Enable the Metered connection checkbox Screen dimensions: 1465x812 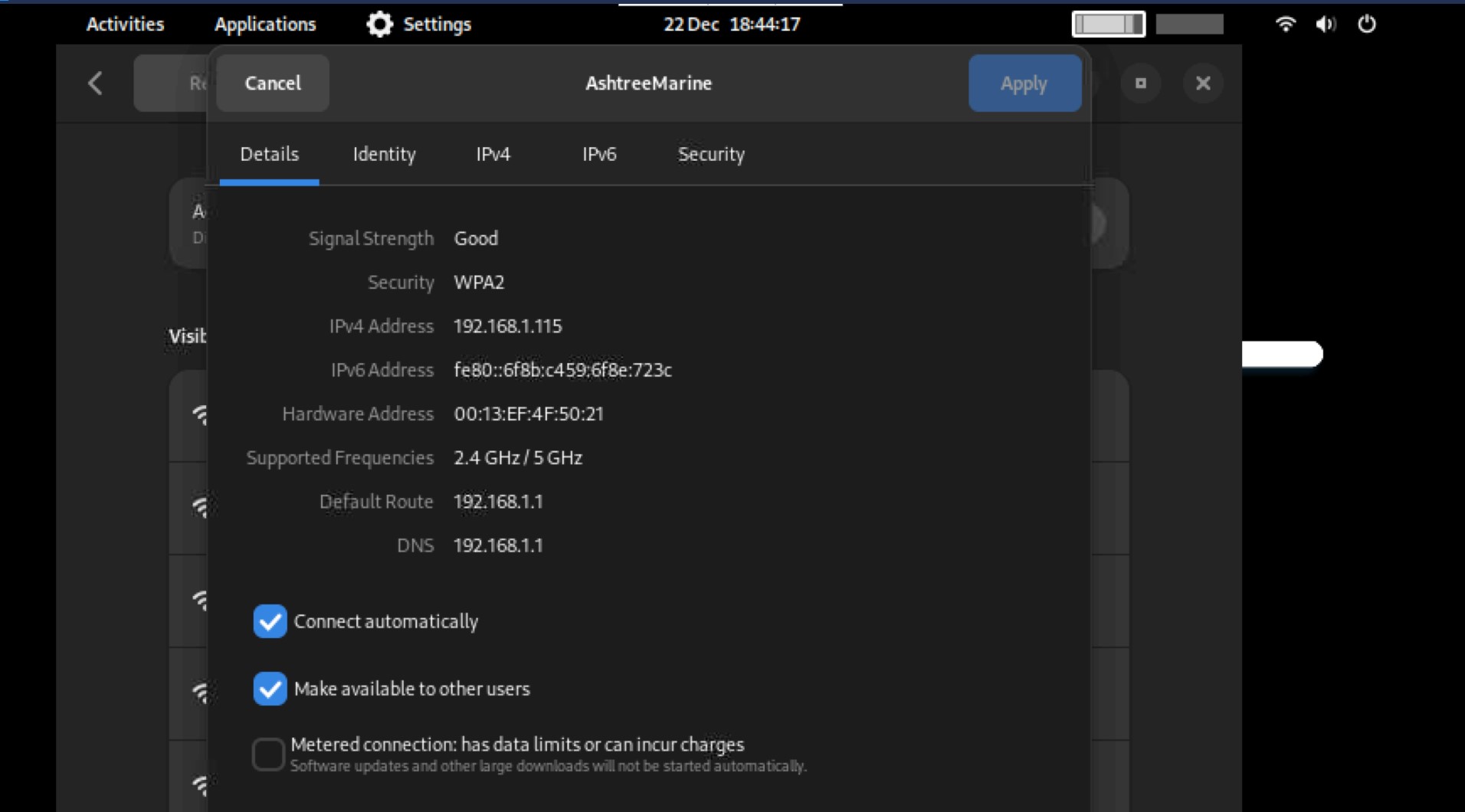(x=268, y=755)
